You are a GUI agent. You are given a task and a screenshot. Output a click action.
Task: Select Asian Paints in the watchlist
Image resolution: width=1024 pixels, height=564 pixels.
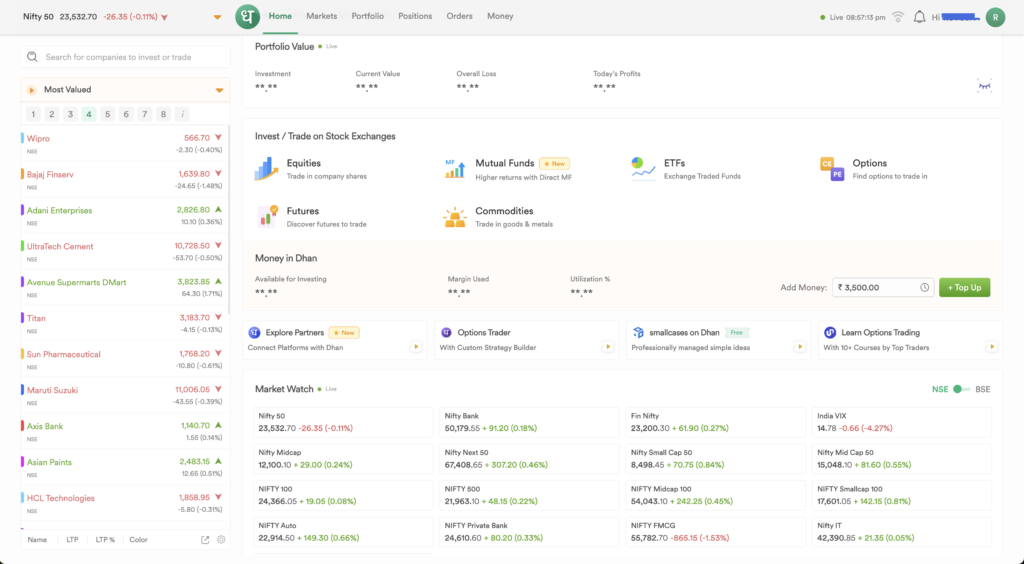point(125,467)
